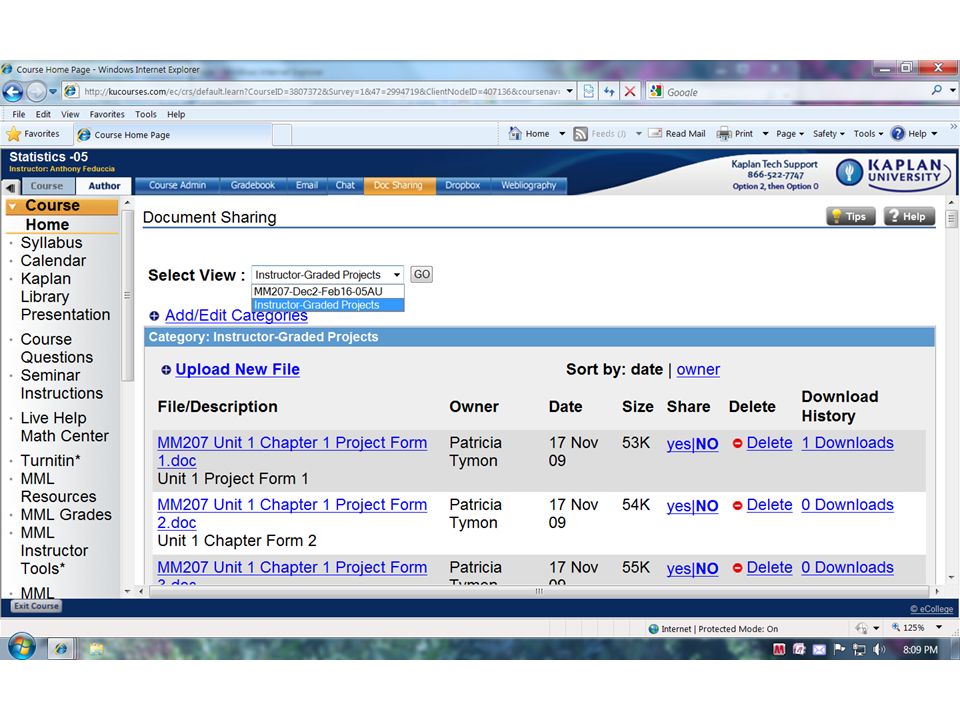Viewport: 960px width, 720px height.
Task: Open Live Help Math Center sidebar link
Action: coord(64,427)
